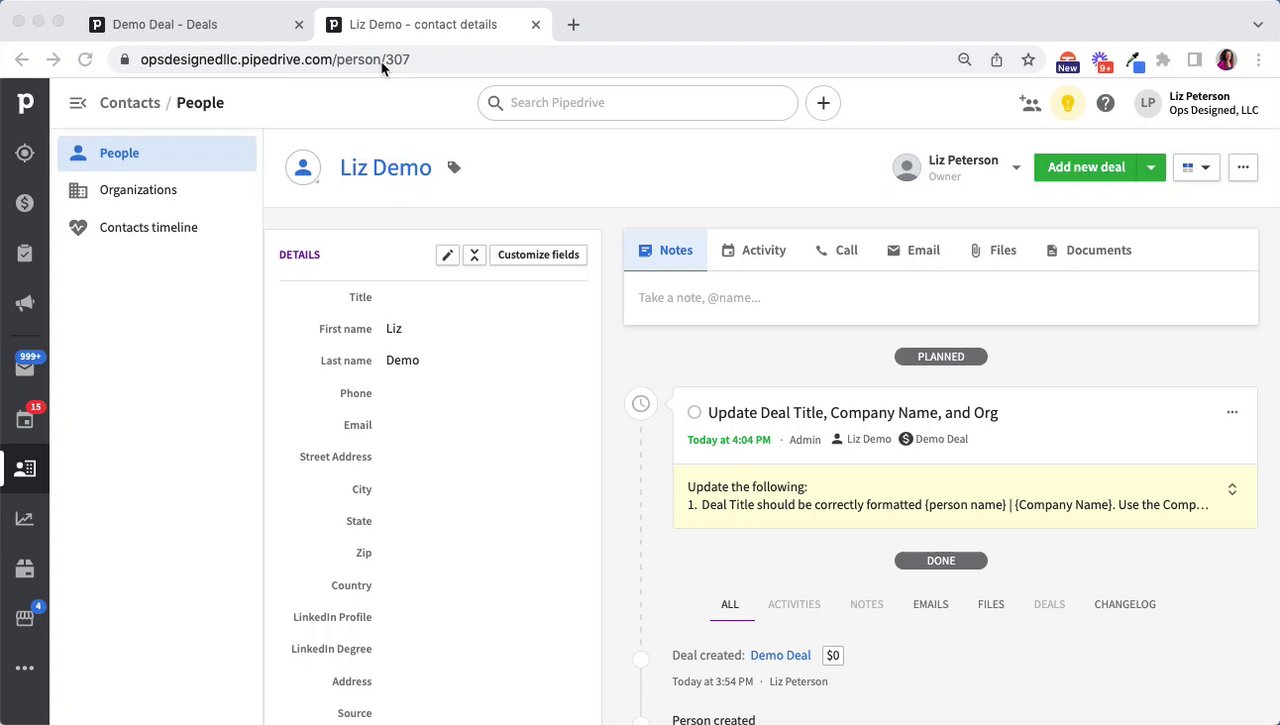Switch to Call tab
Screen dimensions: 1280x725
click(x=836, y=250)
